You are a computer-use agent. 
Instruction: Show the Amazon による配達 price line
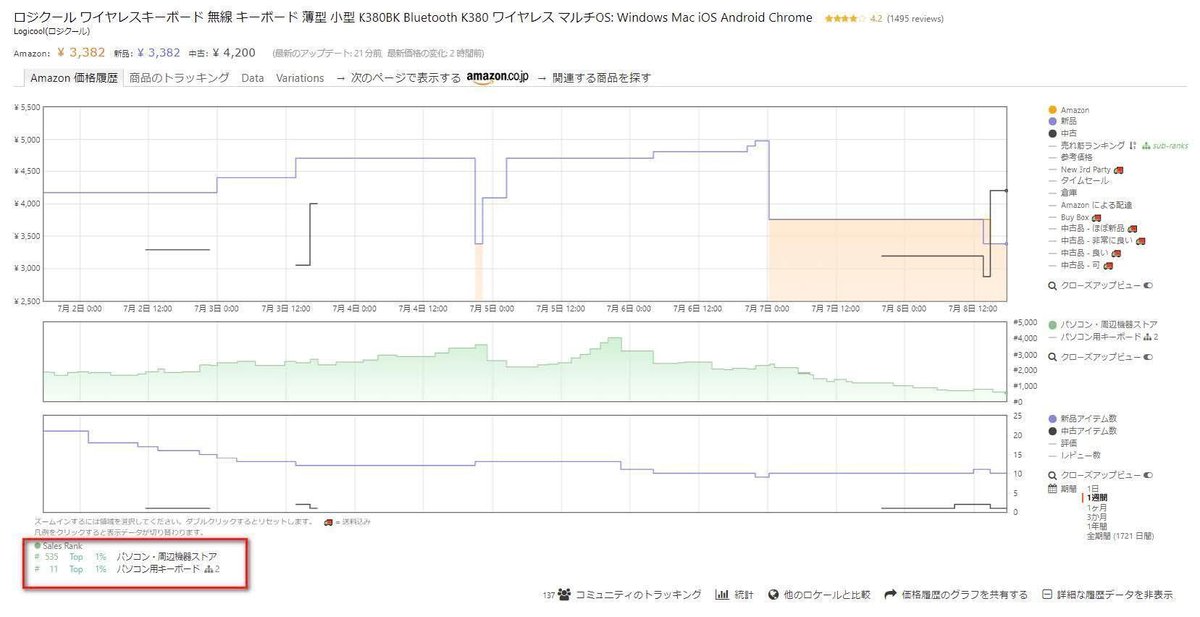1091,205
